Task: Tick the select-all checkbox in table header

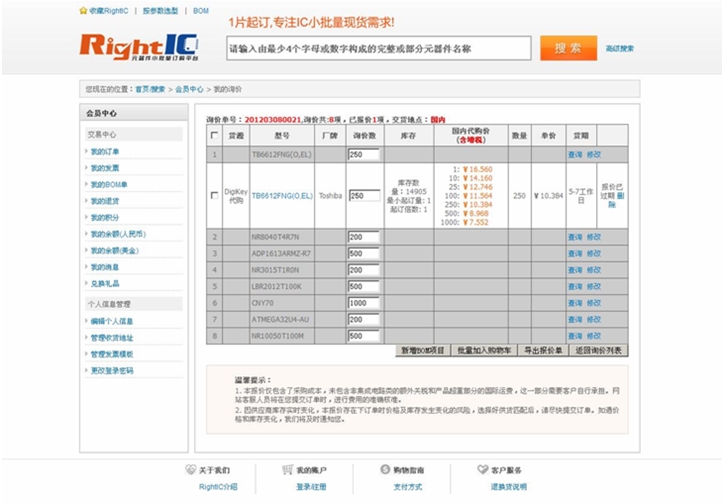Action: (213, 135)
